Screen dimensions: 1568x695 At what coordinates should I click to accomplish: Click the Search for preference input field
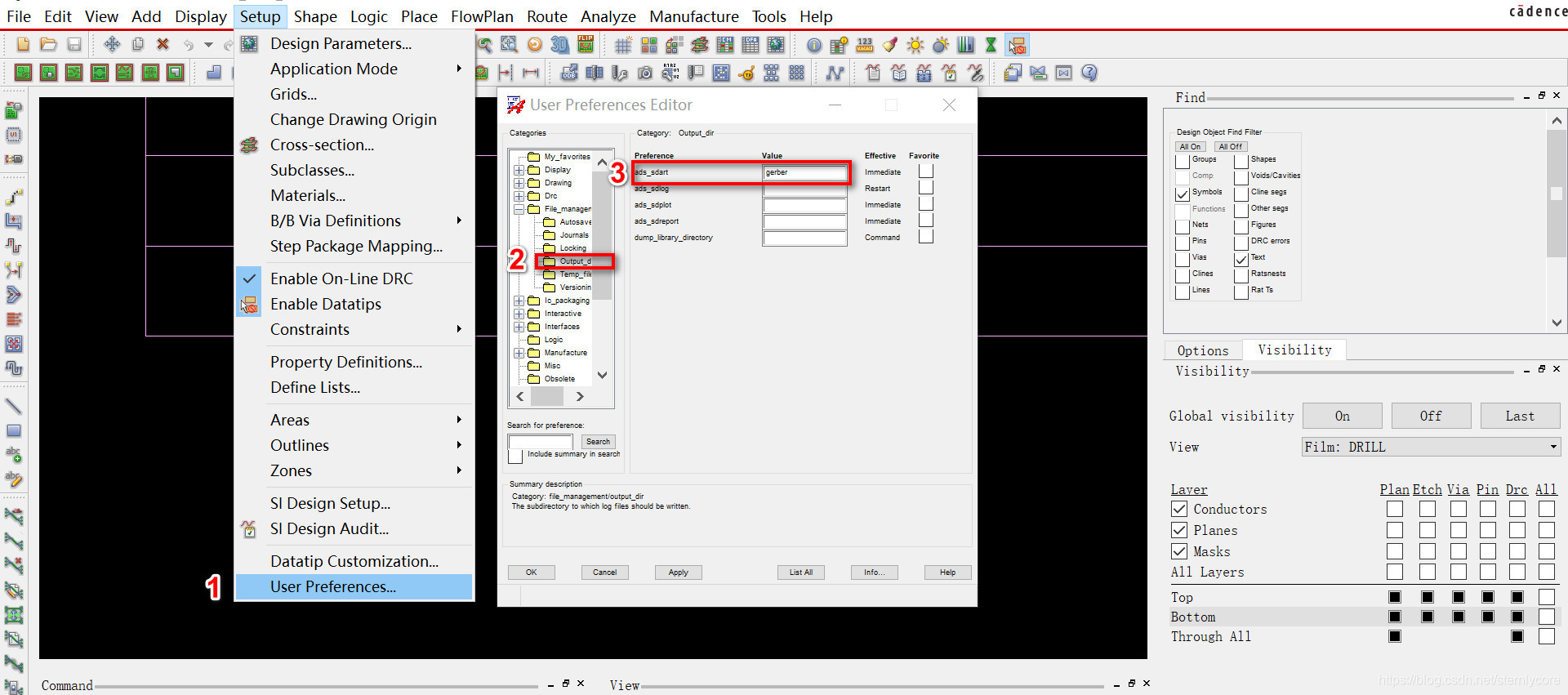540,441
